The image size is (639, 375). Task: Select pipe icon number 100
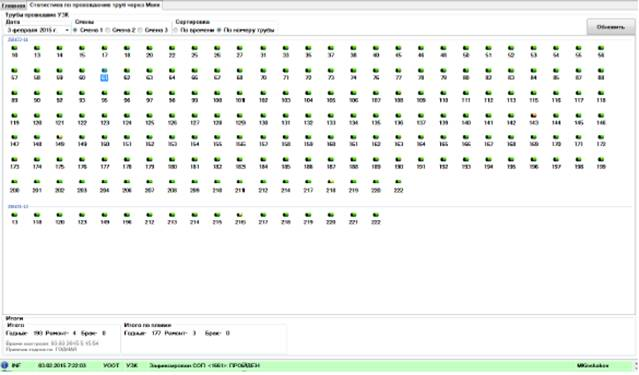click(217, 97)
